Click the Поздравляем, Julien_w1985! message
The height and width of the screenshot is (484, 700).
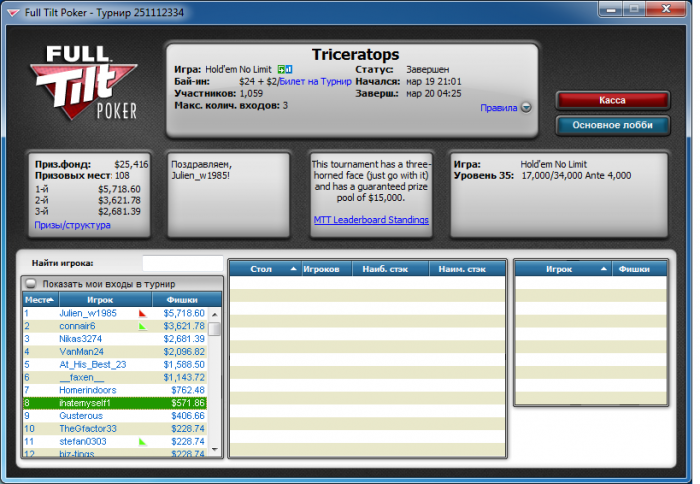coord(201,170)
